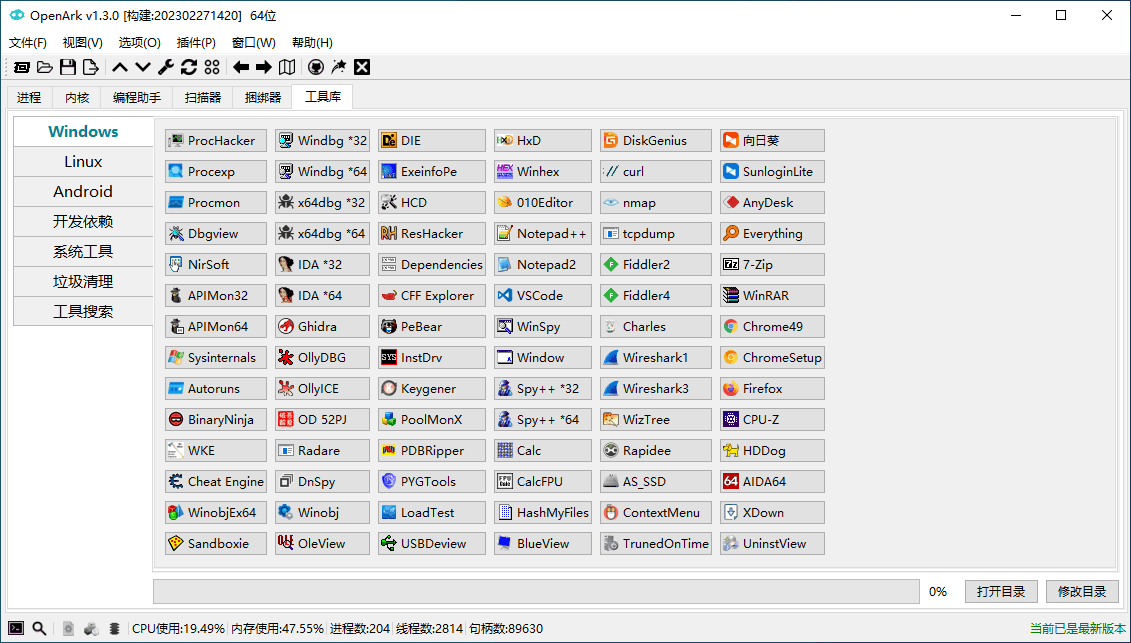1131x643 pixels.
Task: Open the 选项(O) menu
Action: [139, 43]
